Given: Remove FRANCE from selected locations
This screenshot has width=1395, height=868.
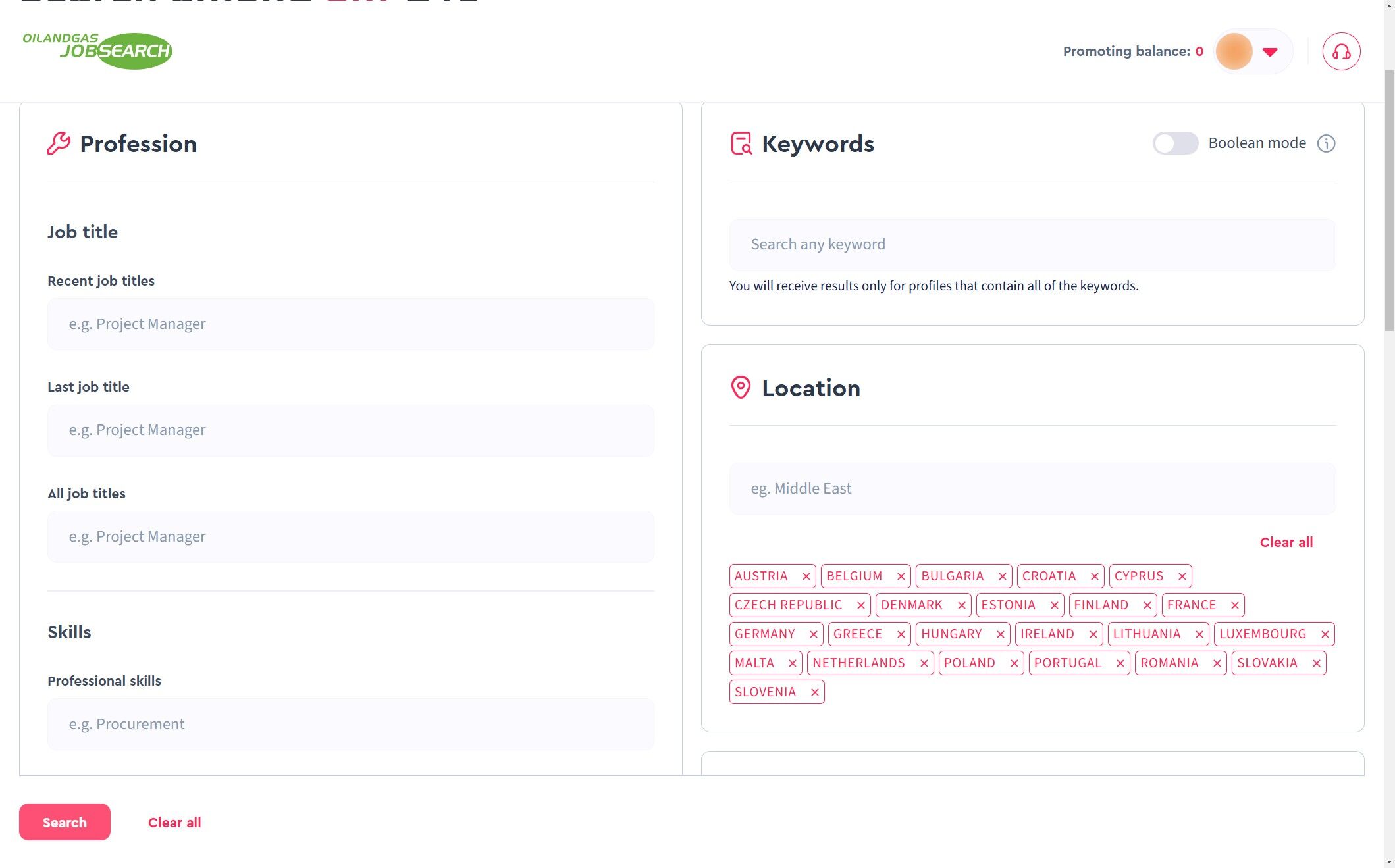Looking at the screenshot, I should (1234, 605).
